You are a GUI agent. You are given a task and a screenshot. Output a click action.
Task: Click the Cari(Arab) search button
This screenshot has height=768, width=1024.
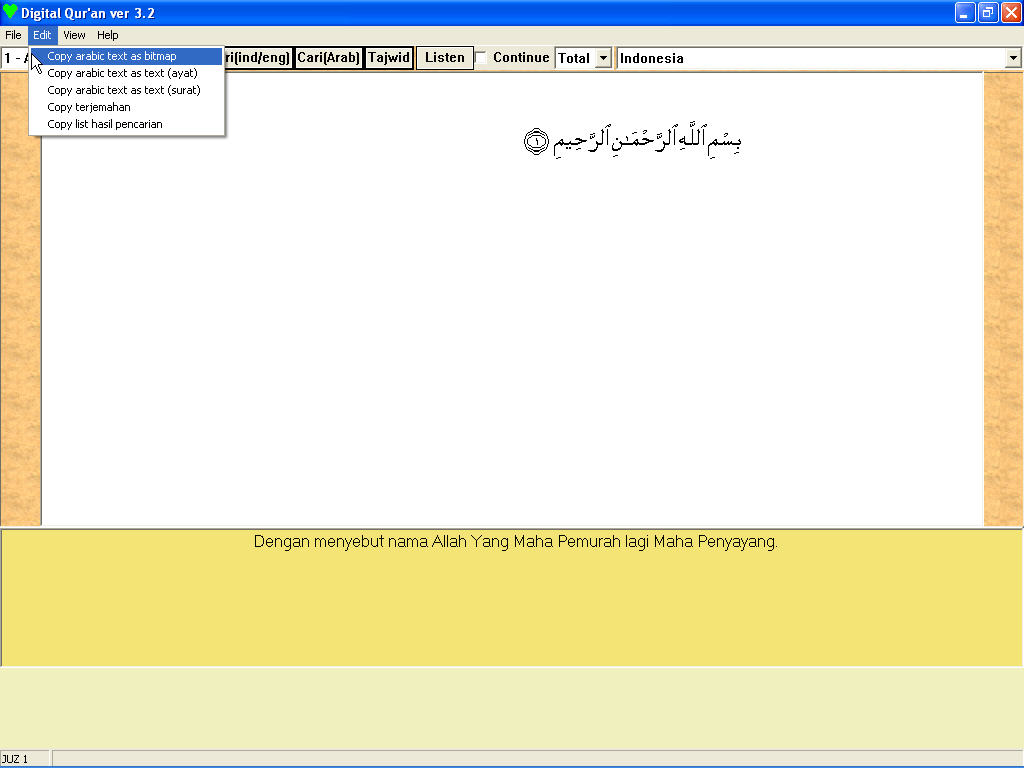[328, 57]
